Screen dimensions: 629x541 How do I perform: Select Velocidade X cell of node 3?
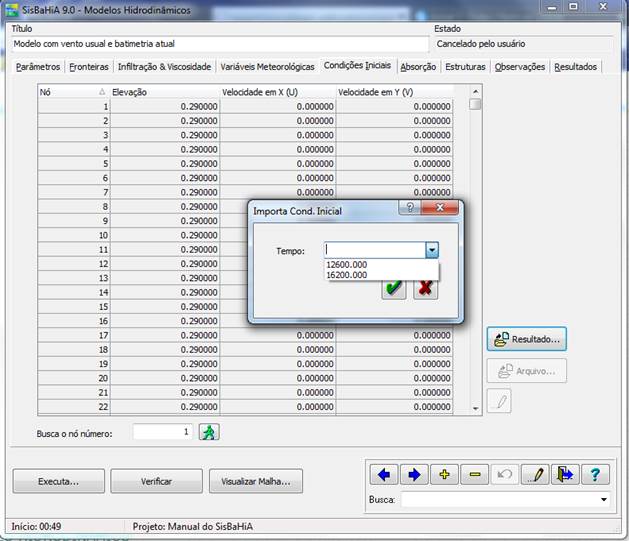tap(278, 135)
